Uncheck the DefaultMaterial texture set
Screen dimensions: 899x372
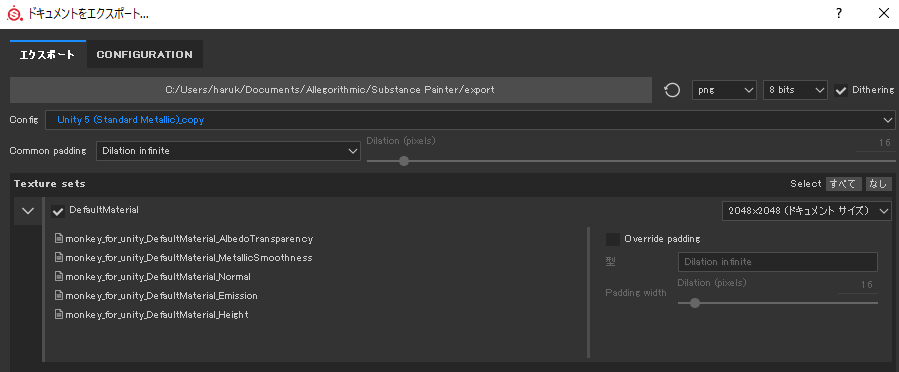tap(58, 212)
